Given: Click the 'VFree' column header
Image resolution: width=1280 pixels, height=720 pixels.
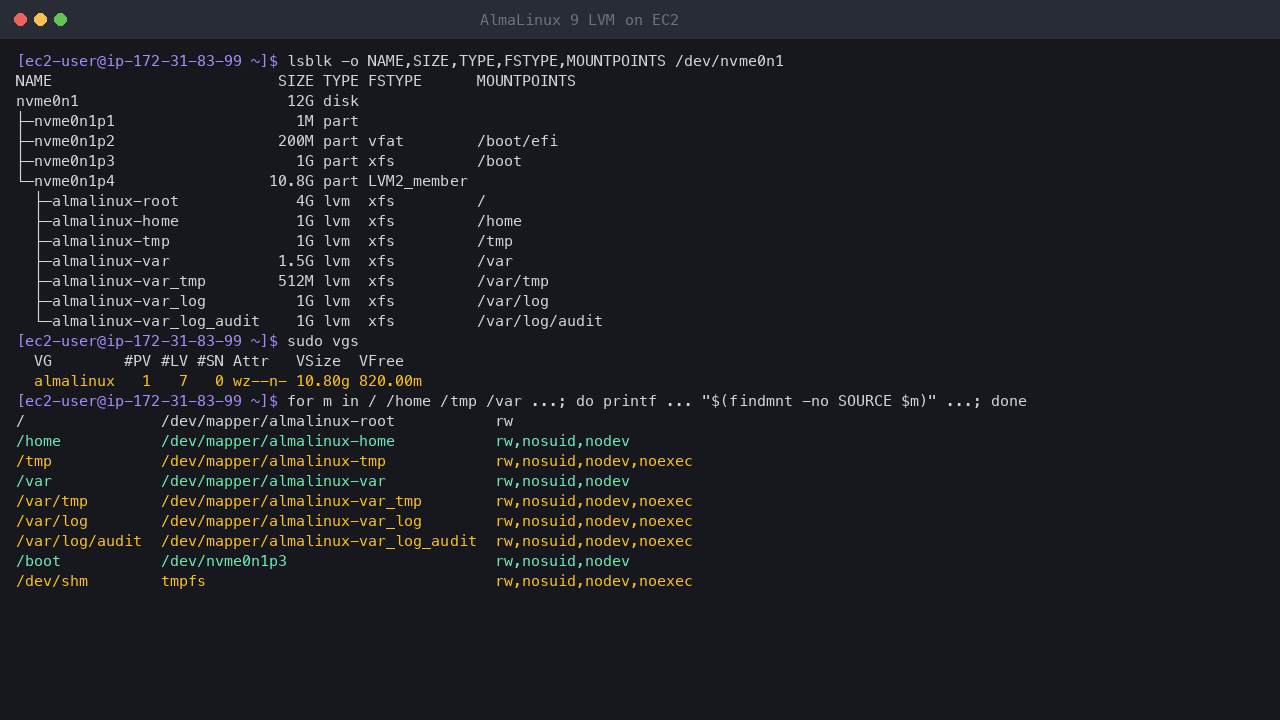Looking at the screenshot, I should point(381,361).
